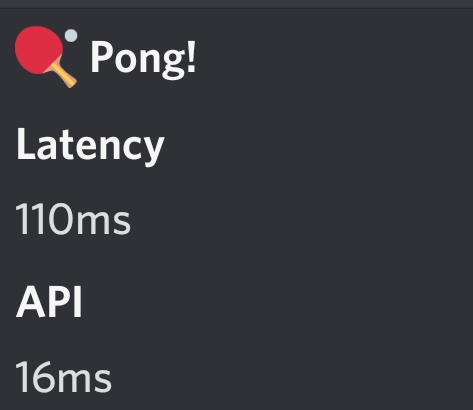
Task: Click the letter y in Latency
Action: coord(152,151)
